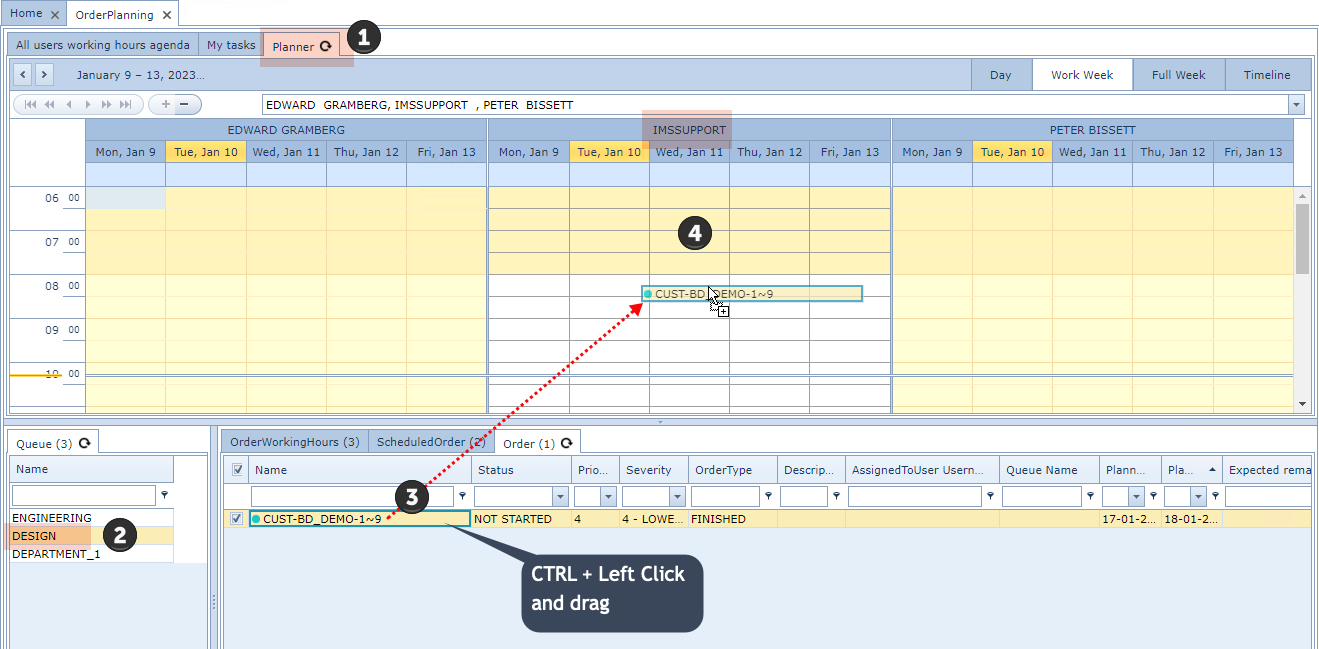This screenshot has width=1319, height=649.
Task: Jump to last resource in navigator
Action: (x=125, y=104)
